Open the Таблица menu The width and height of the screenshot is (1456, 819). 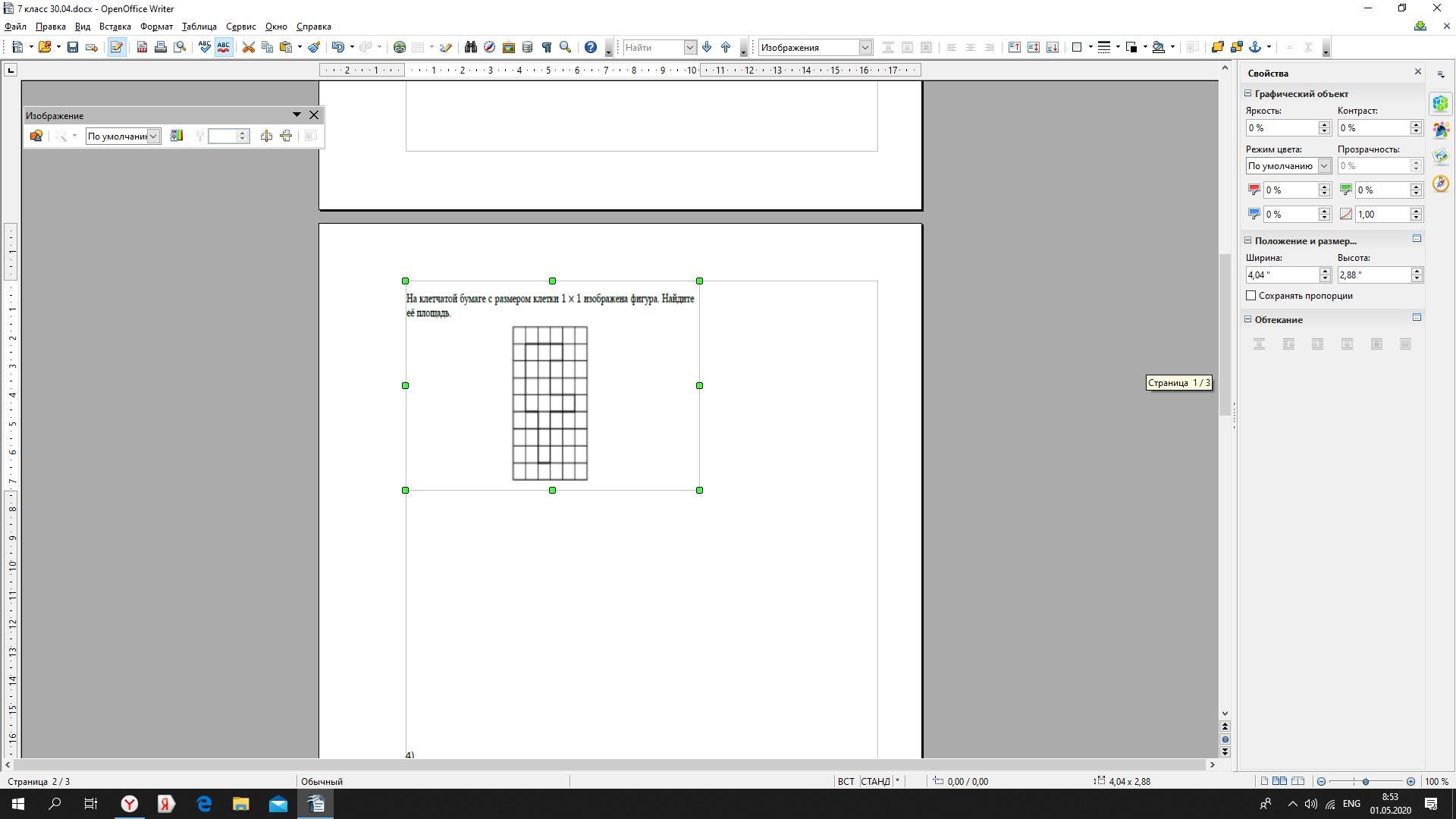(x=199, y=27)
